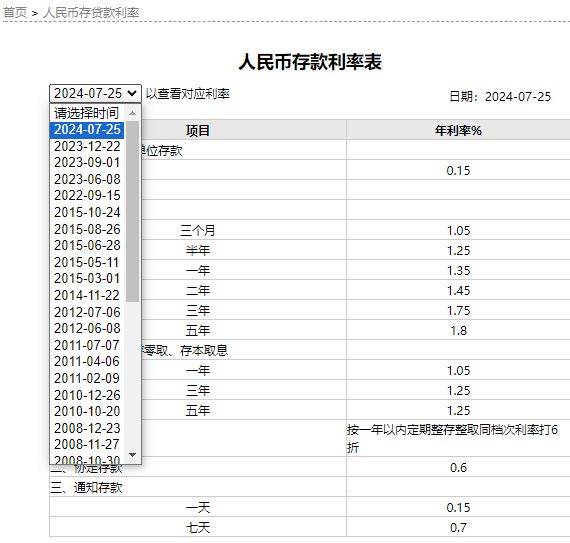The image size is (570, 543).
Task: Click the scroll up arrow in date list
Action: (x=133, y=113)
